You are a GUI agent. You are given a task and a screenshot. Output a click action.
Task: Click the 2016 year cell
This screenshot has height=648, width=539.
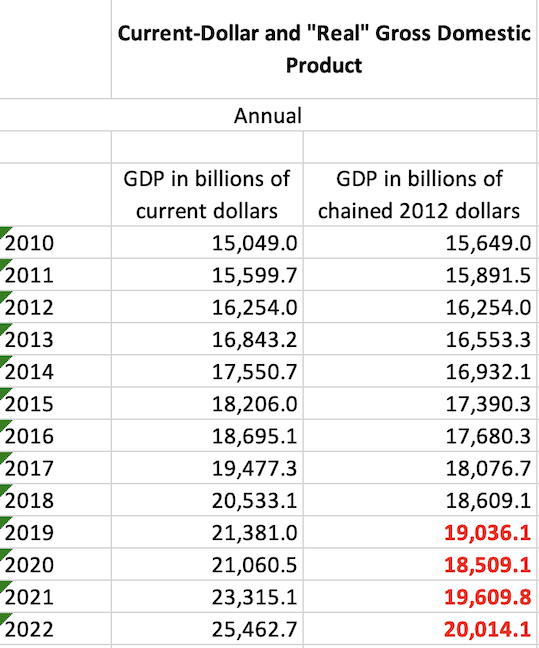(x=55, y=436)
